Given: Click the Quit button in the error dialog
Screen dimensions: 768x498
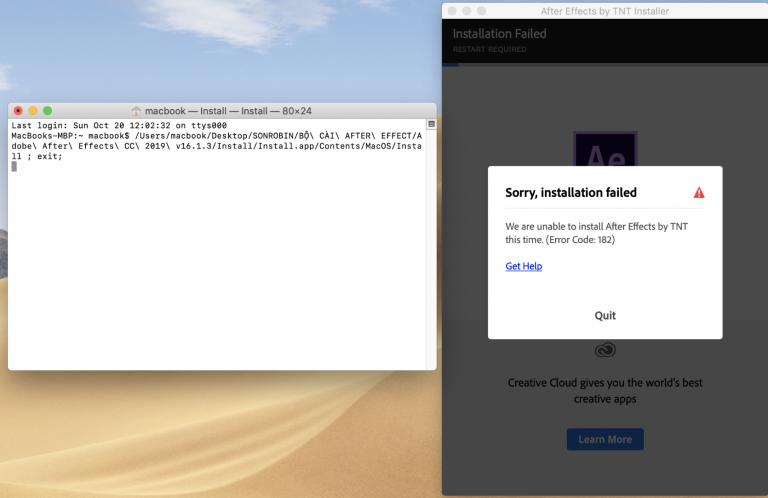Looking at the screenshot, I should 605,315.
